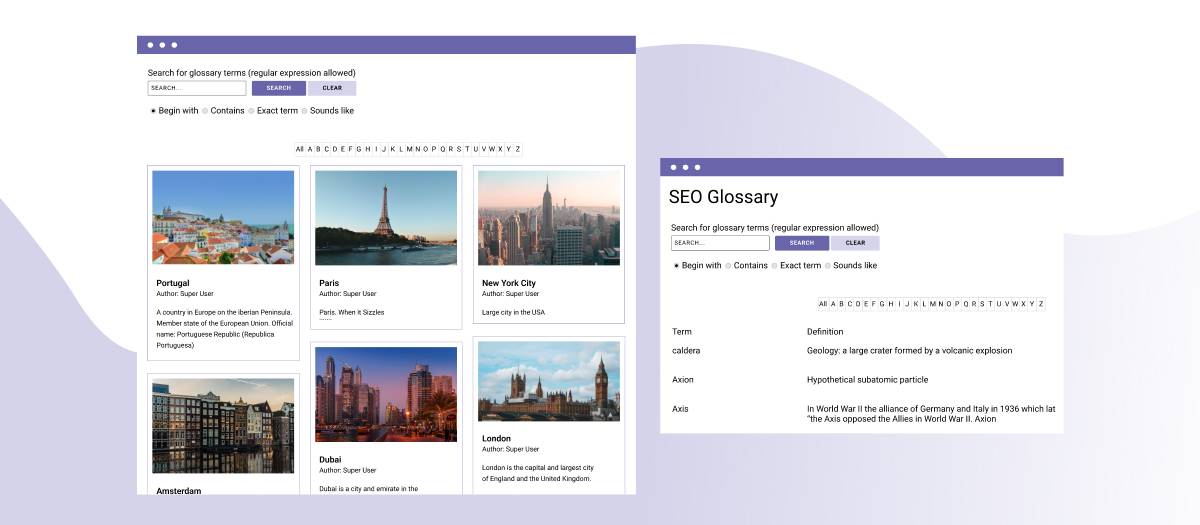1200x525 pixels.
Task: Open the London entry title link
Action: pos(496,438)
